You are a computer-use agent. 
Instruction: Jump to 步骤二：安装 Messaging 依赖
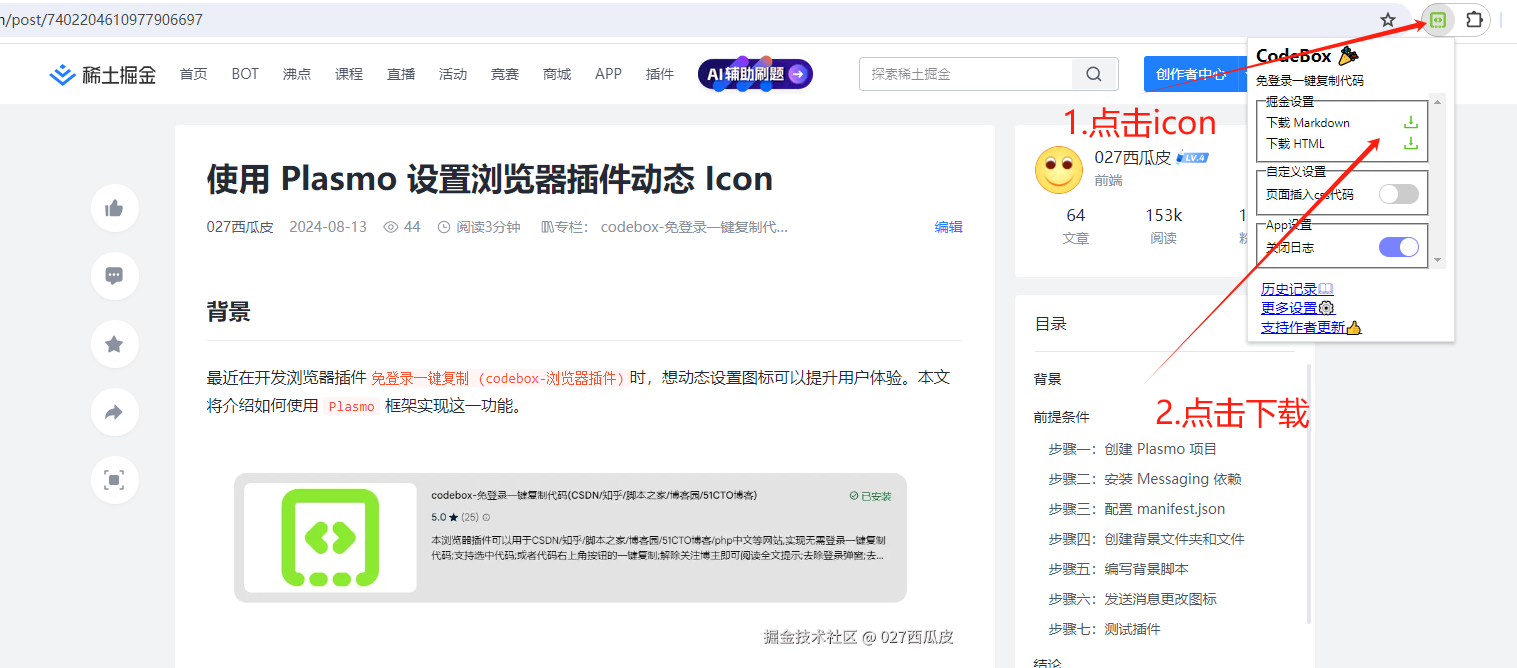coord(1145,479)
